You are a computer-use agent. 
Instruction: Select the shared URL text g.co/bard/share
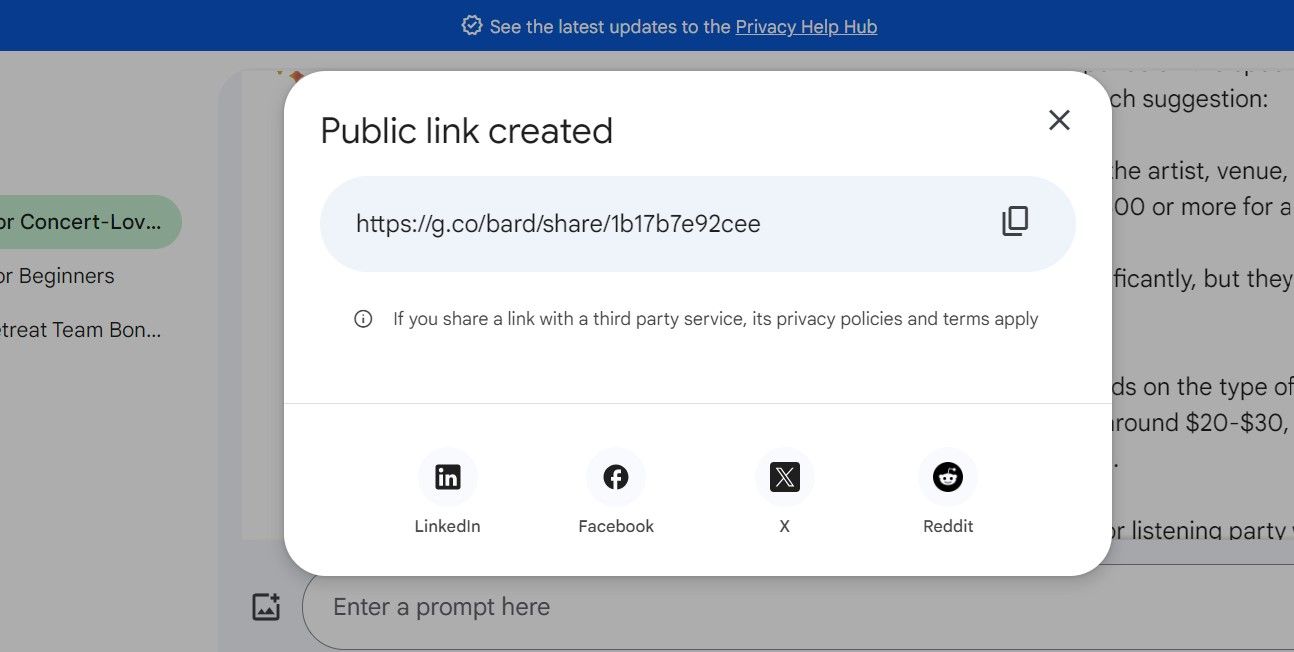pos(558,224)
